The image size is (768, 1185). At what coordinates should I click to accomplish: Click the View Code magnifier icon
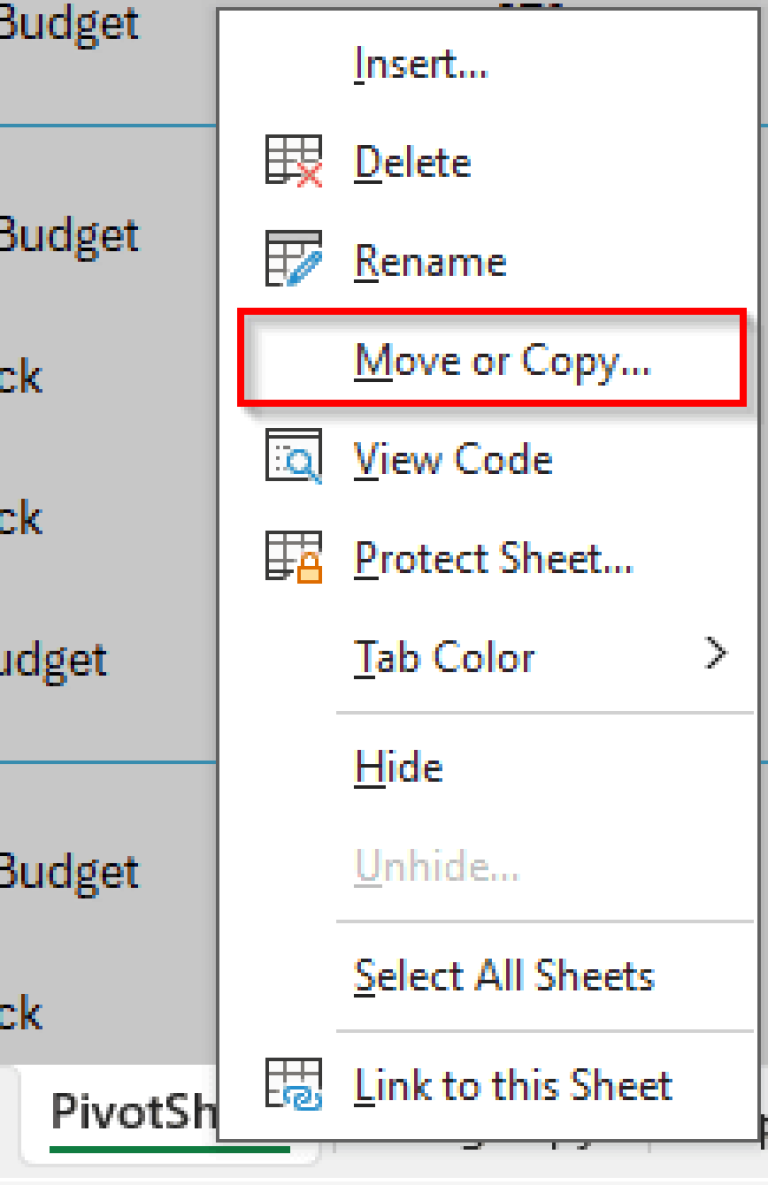[x=295, y=458]
